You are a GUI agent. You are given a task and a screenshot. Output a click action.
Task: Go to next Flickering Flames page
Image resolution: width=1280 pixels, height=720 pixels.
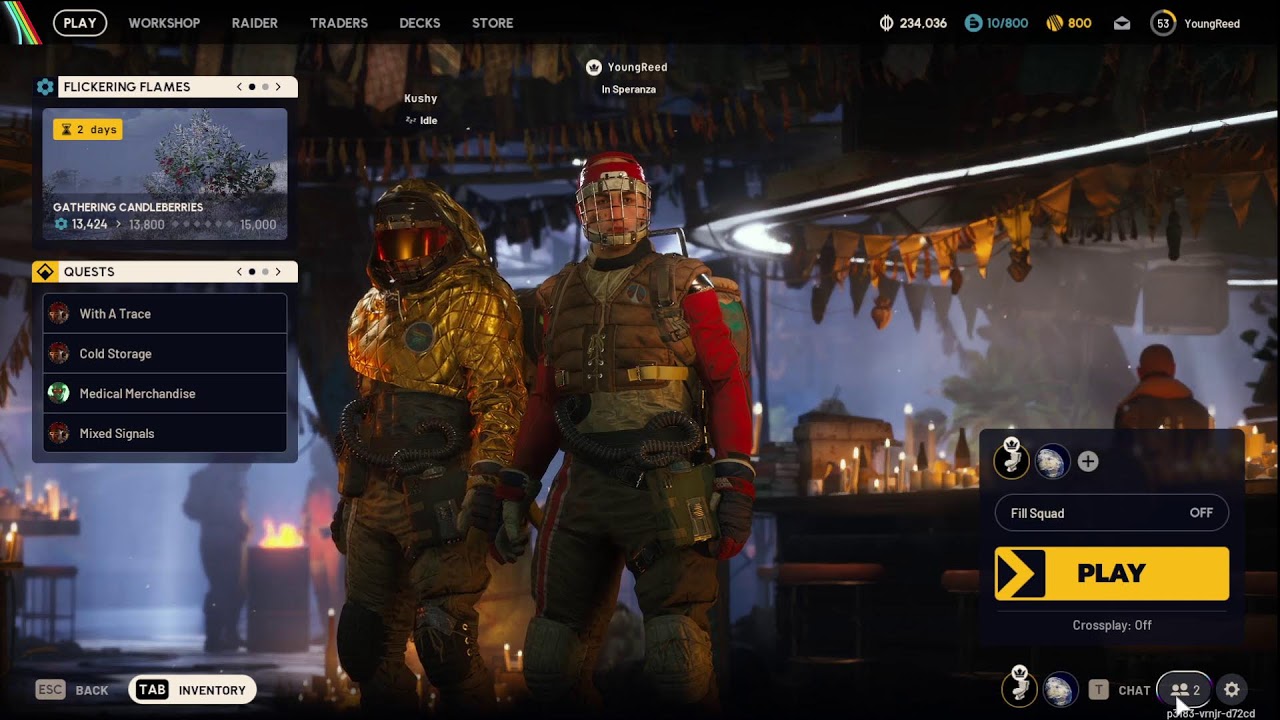pos(278,87)
